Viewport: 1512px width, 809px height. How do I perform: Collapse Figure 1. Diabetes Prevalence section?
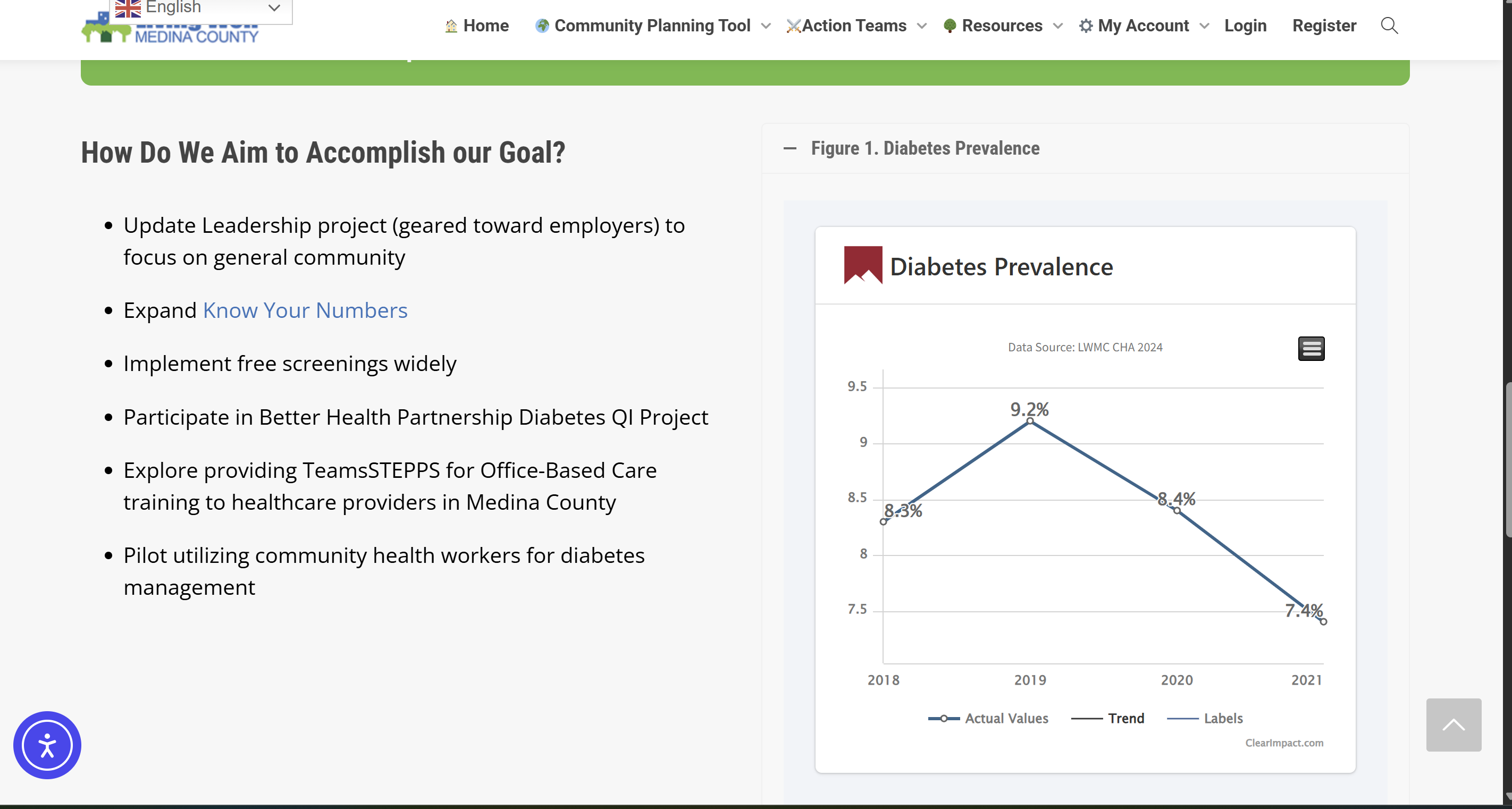point(790,148)
